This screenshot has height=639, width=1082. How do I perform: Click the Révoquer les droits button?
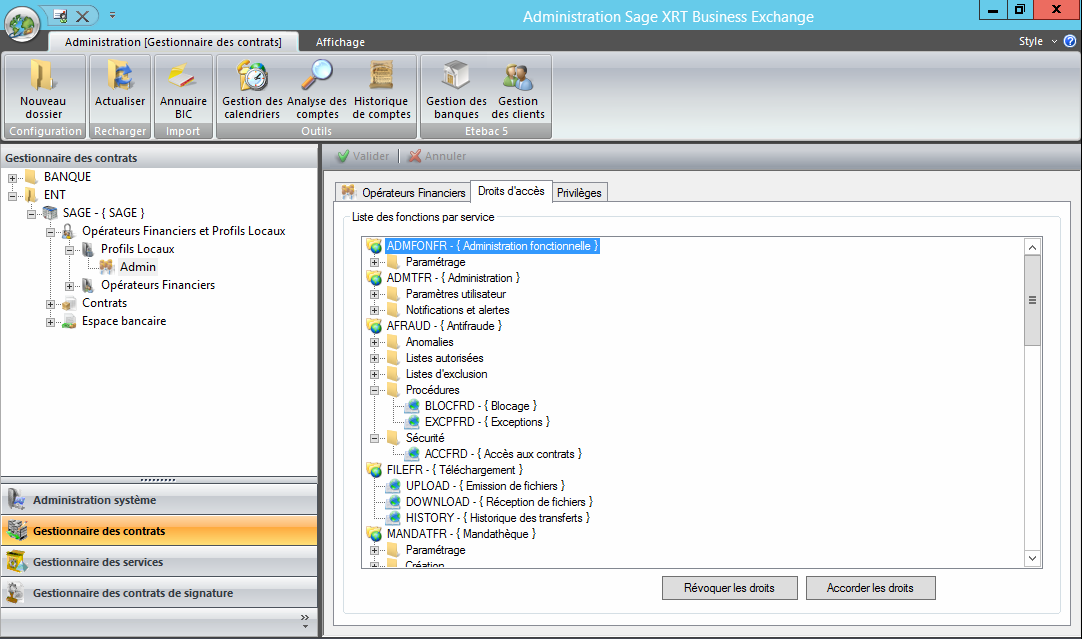pos(727,588)
